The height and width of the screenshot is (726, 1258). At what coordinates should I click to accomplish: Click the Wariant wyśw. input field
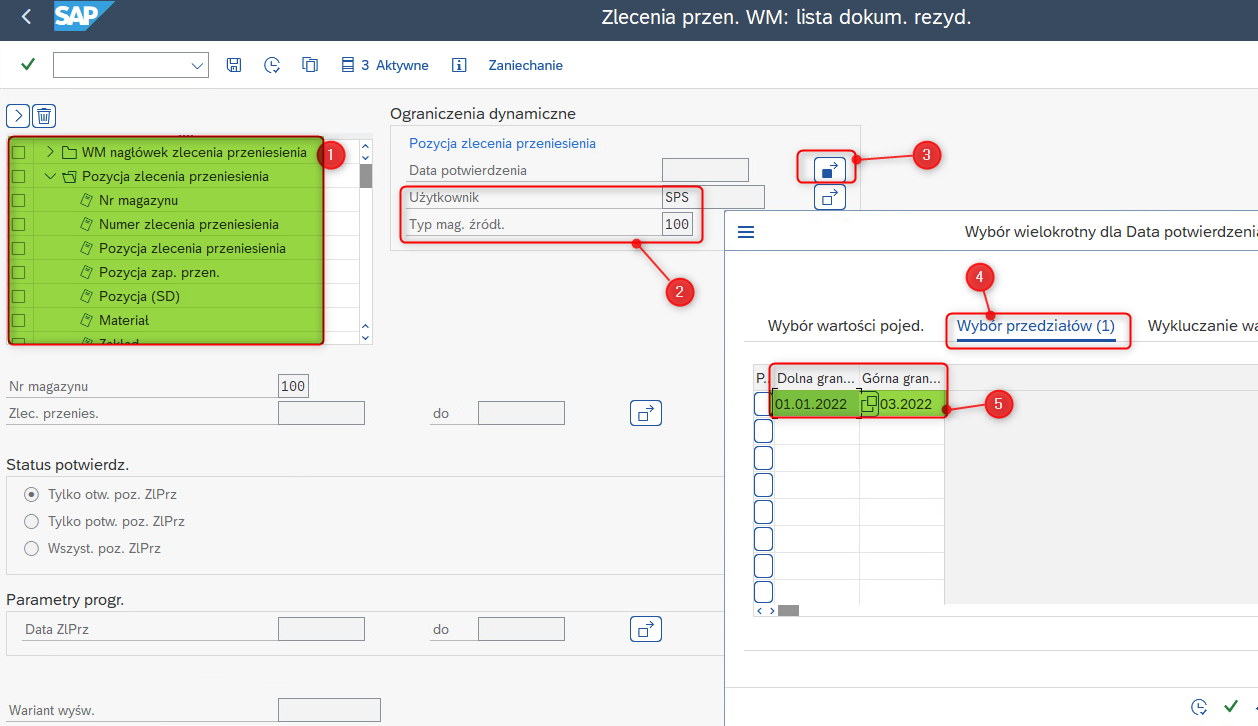pos(329,710)
